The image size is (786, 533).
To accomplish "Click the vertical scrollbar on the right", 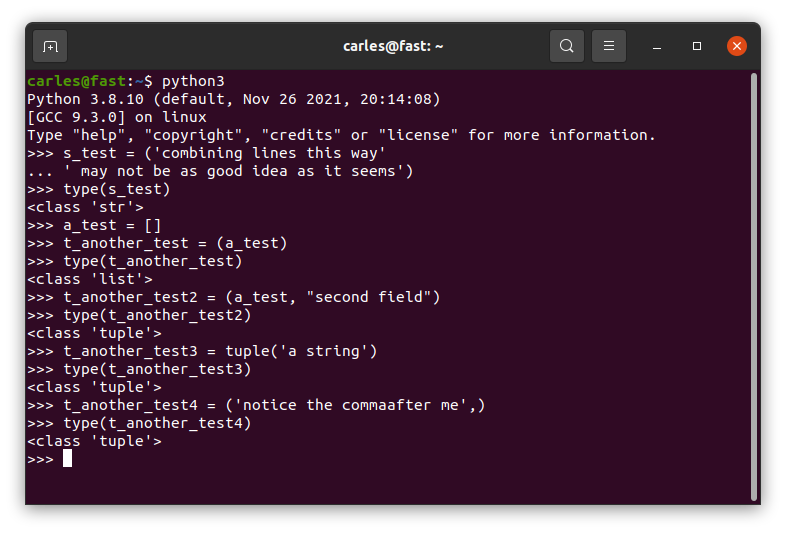I will [753, 287].
